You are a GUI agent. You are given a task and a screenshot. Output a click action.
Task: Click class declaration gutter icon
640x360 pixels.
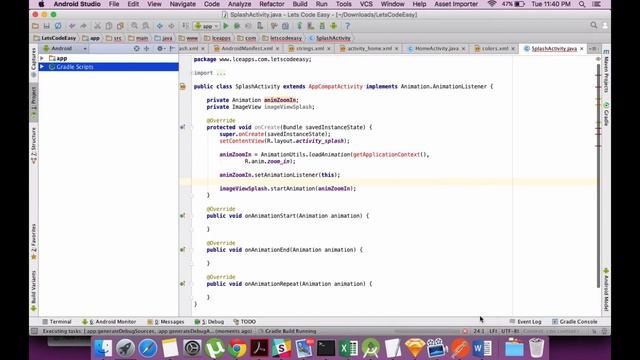[182, 87]
